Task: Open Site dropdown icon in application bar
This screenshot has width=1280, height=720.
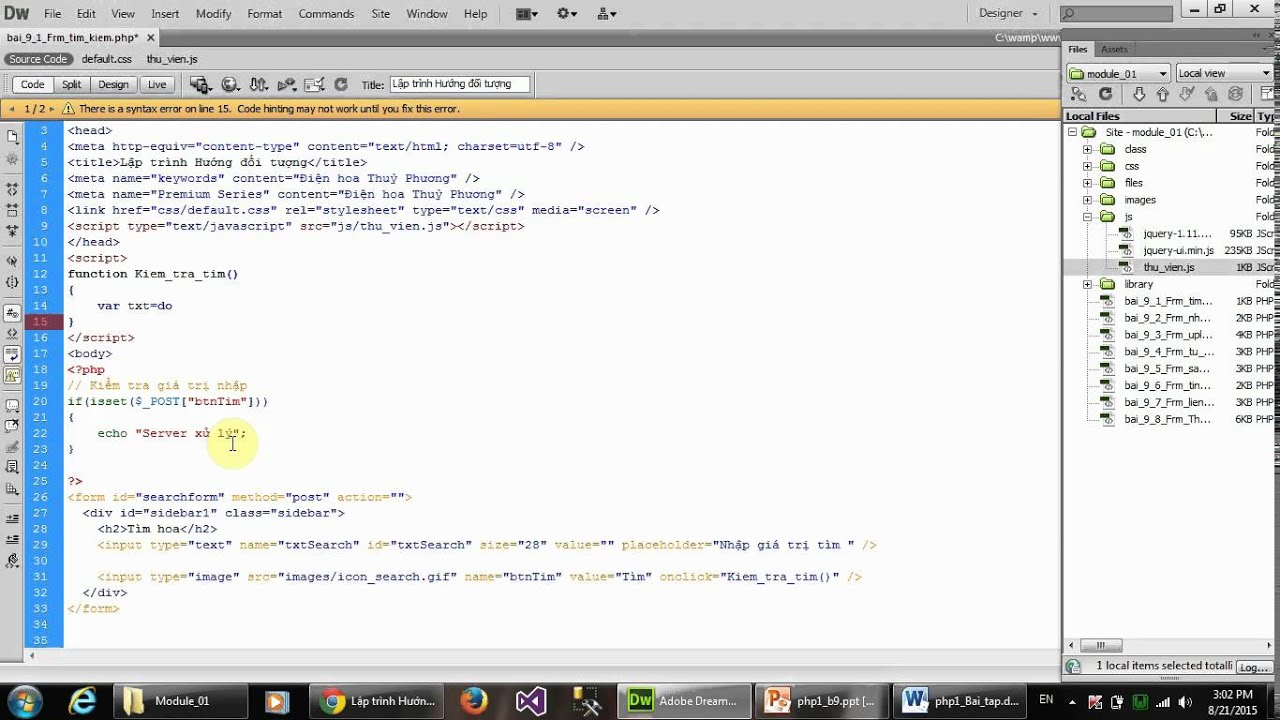Action: point(606,14)
